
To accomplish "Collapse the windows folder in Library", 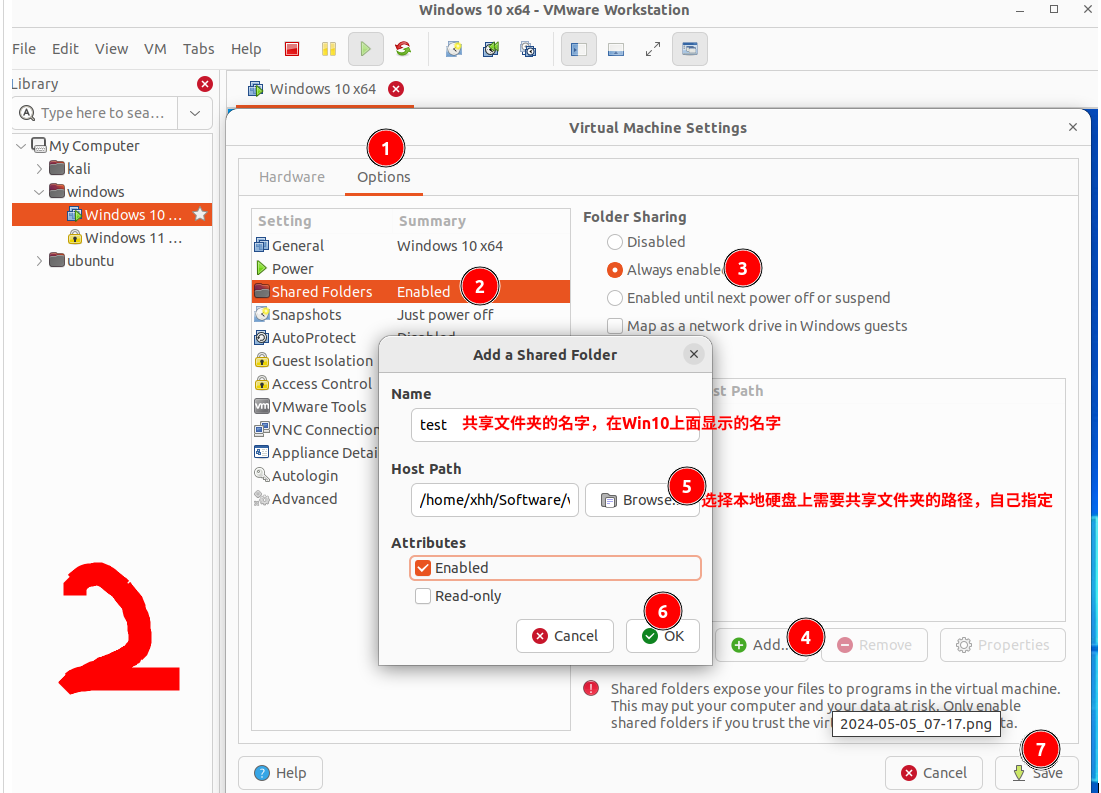I will (39, 192).
